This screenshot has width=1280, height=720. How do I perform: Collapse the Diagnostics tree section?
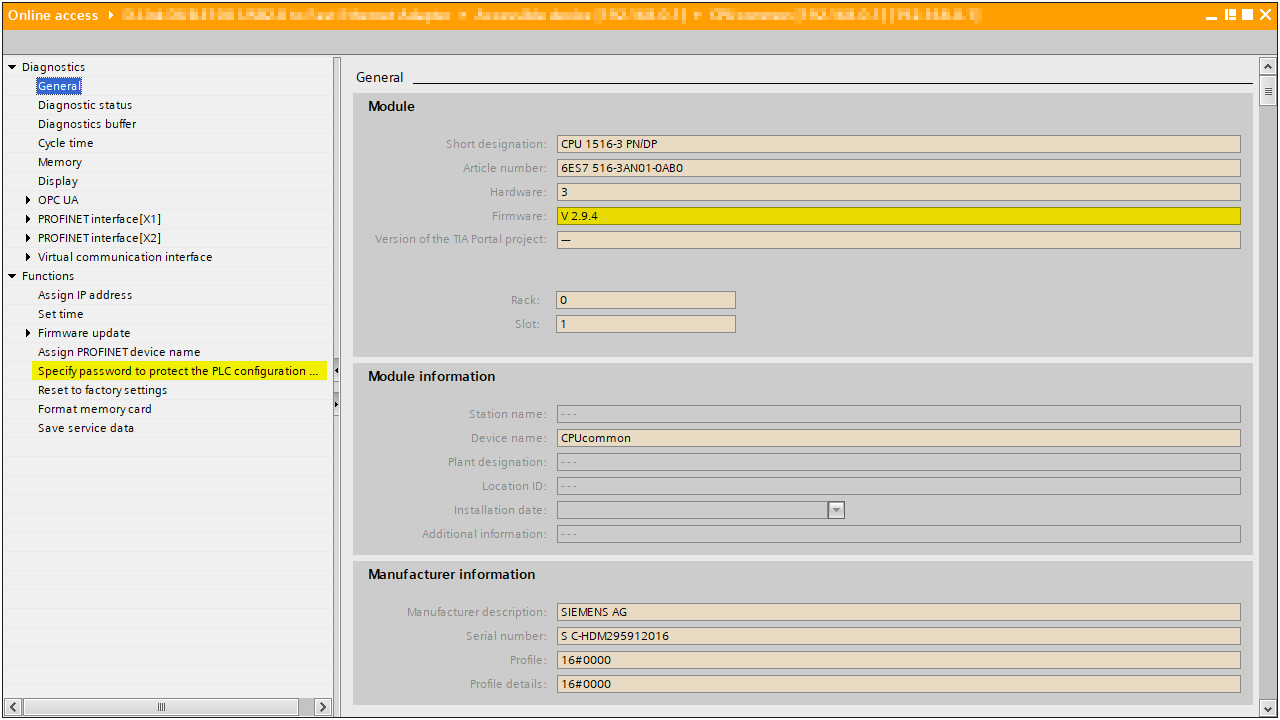point(12,67)
